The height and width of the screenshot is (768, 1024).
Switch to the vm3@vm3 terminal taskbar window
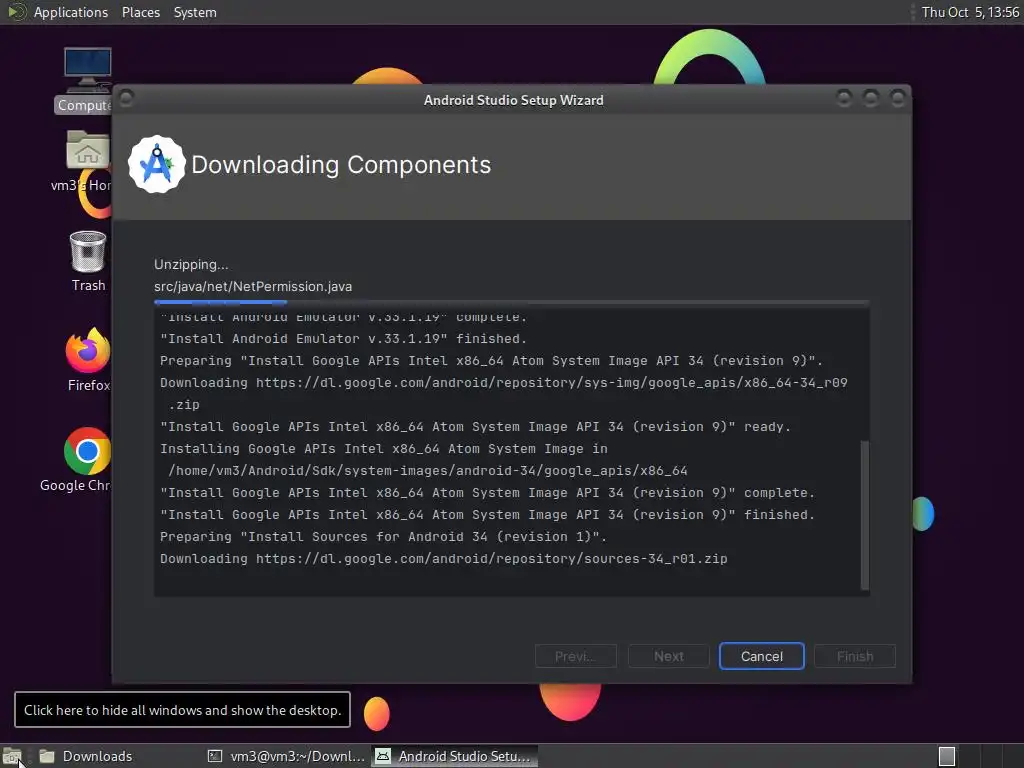(286, 756)
